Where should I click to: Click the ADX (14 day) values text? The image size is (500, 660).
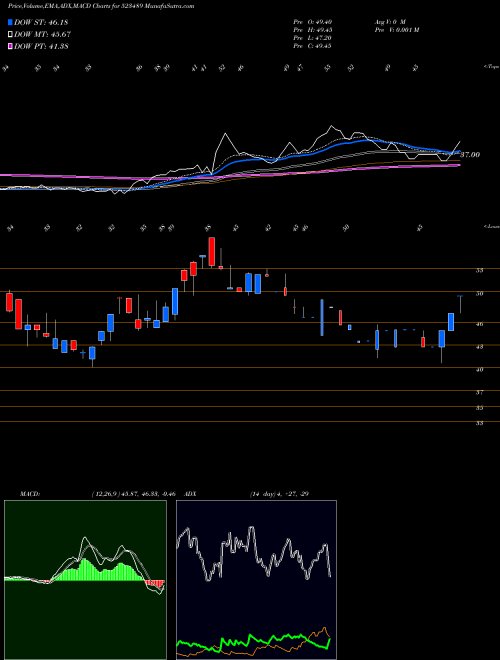[280, 494]
